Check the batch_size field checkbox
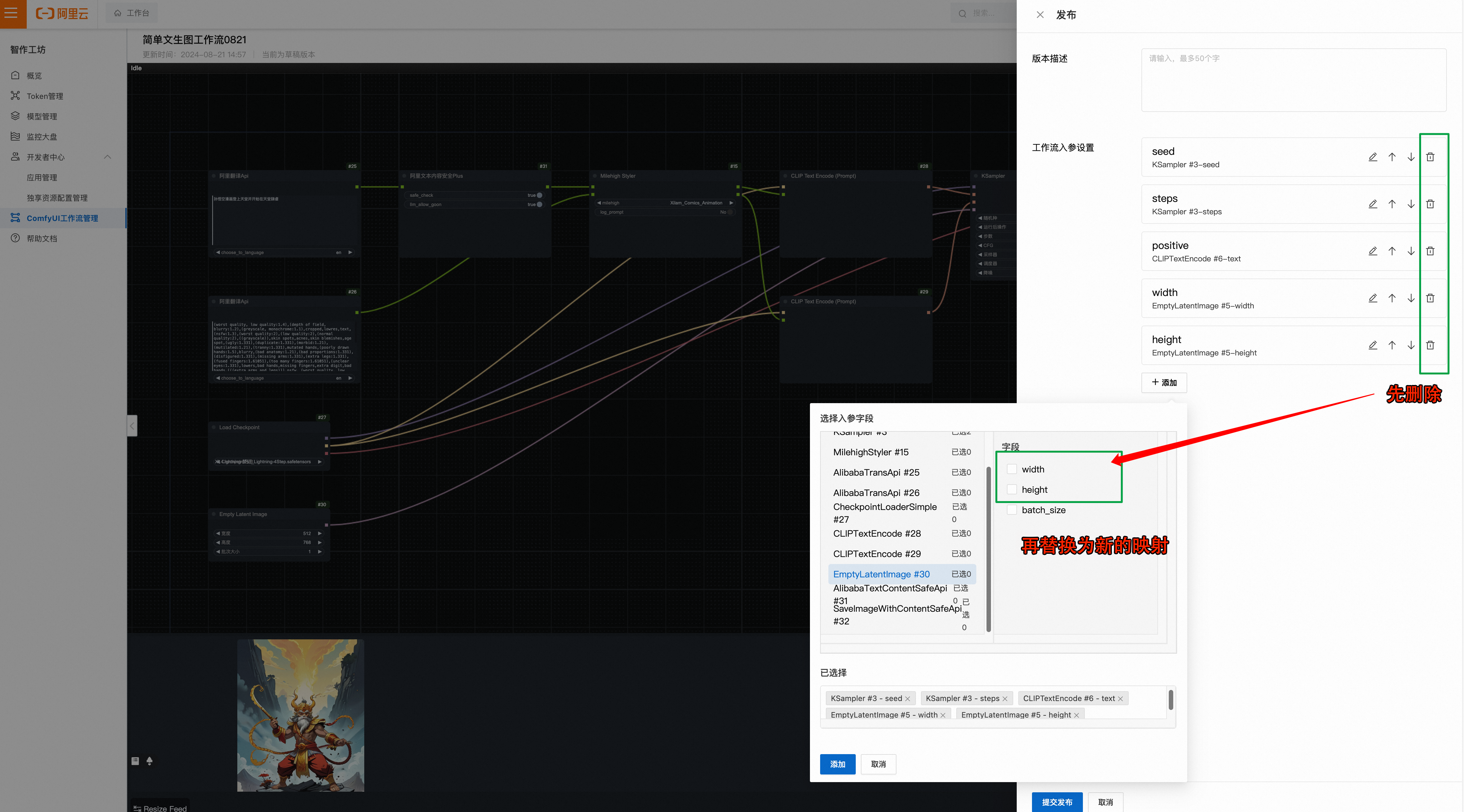The image size is (1464, 812). pyautogui.click(x=1012, y=510)
